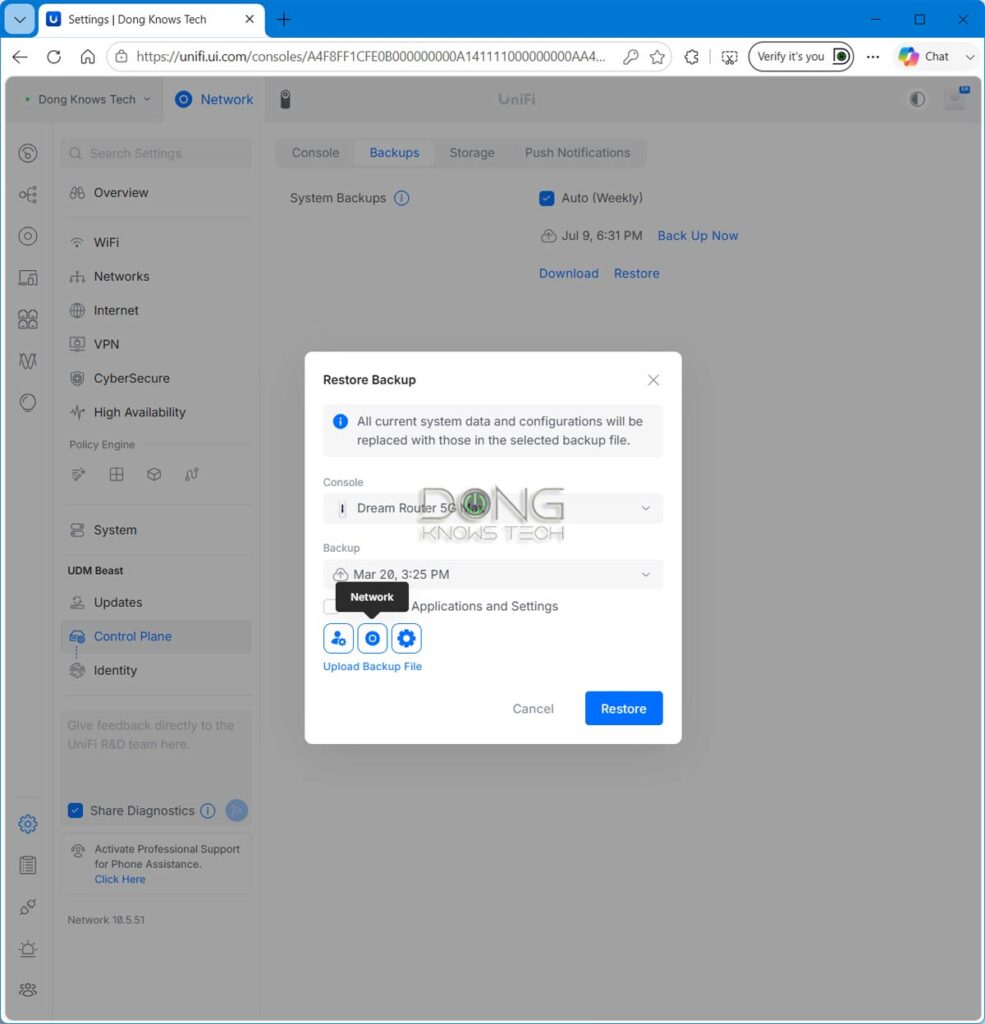Open the Policy Engine routing icon
Image resolution: width=985 pixels, height=1024 pixels.
pyautogui.click(x=191, y=474)
